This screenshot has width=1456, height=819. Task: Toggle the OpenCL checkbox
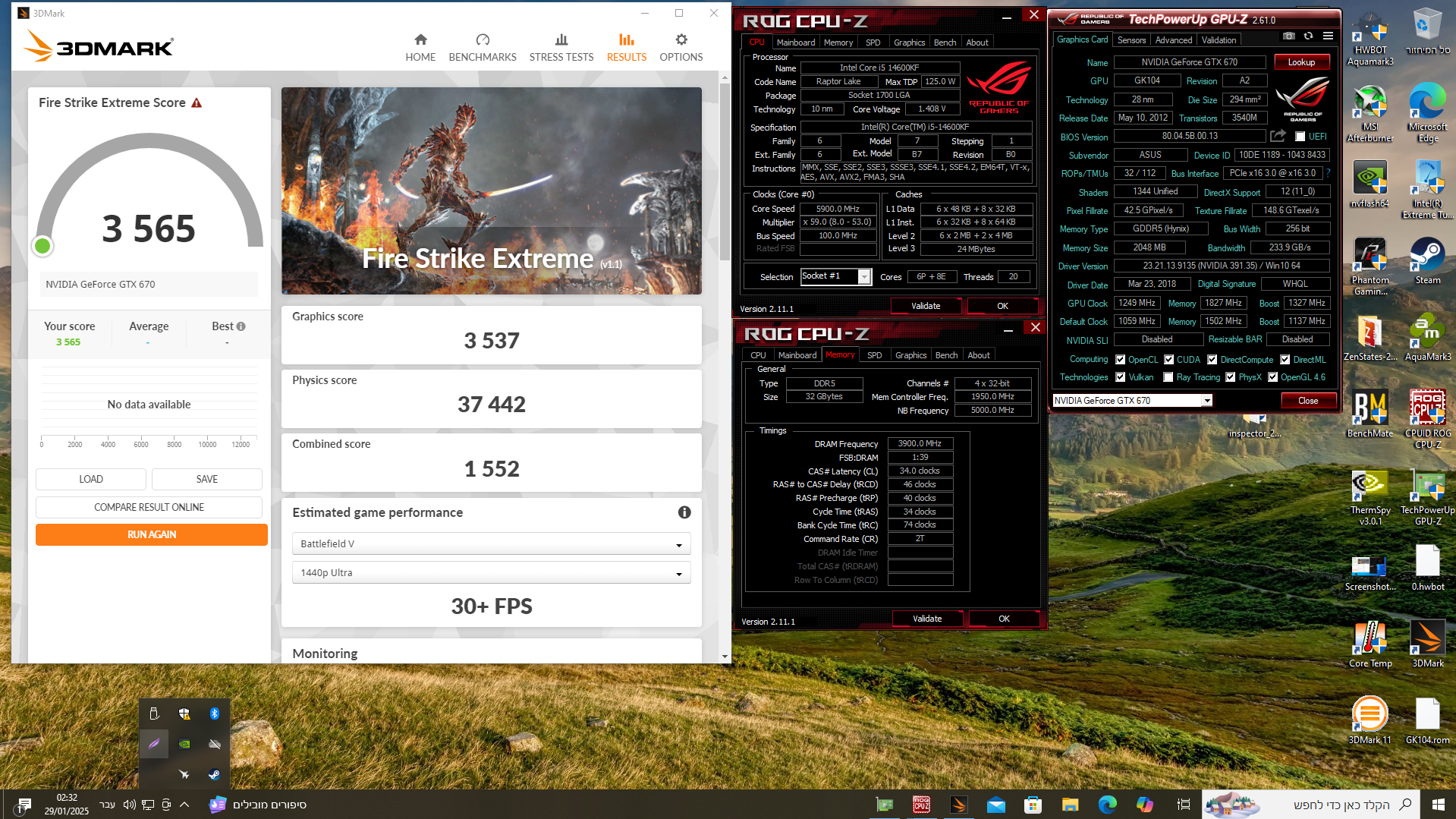click(1120, 360)
